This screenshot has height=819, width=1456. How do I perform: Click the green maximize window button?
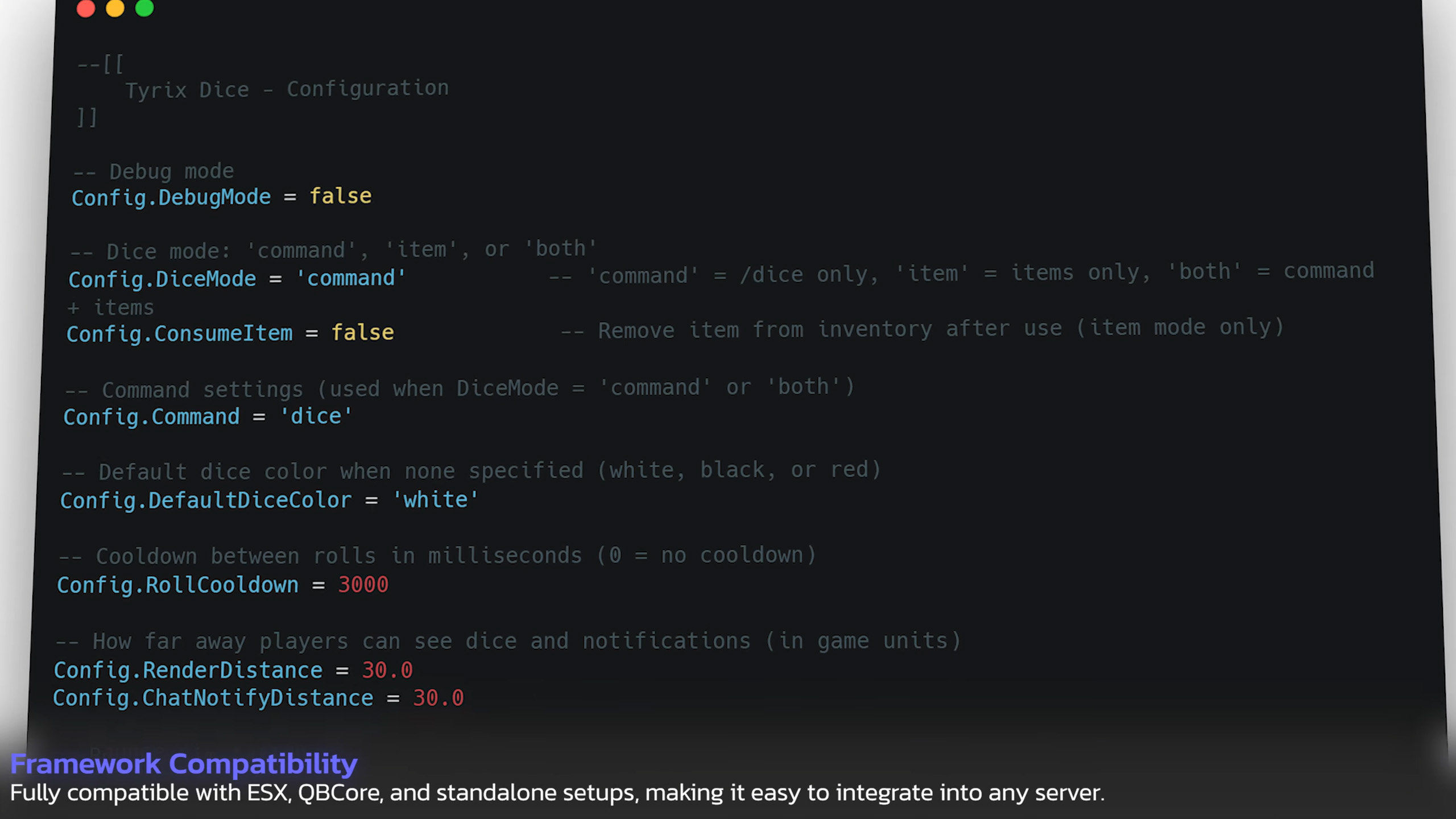tap(144, 9)
